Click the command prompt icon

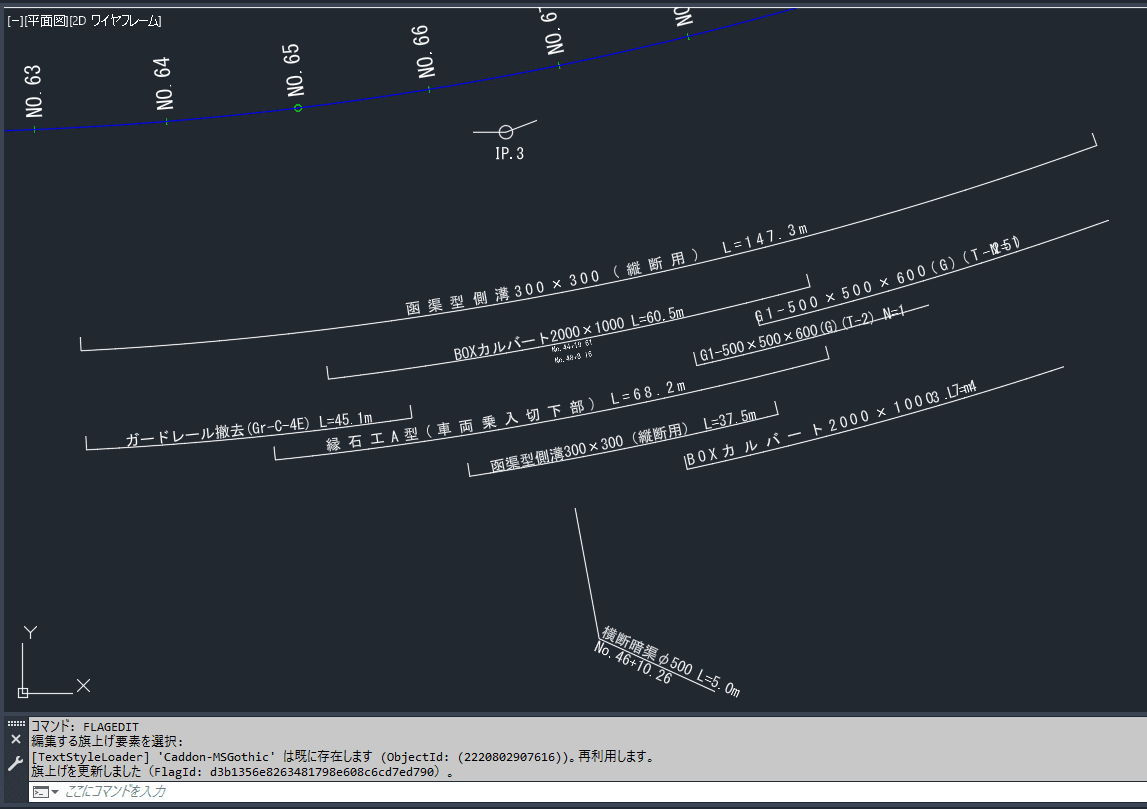41,792
